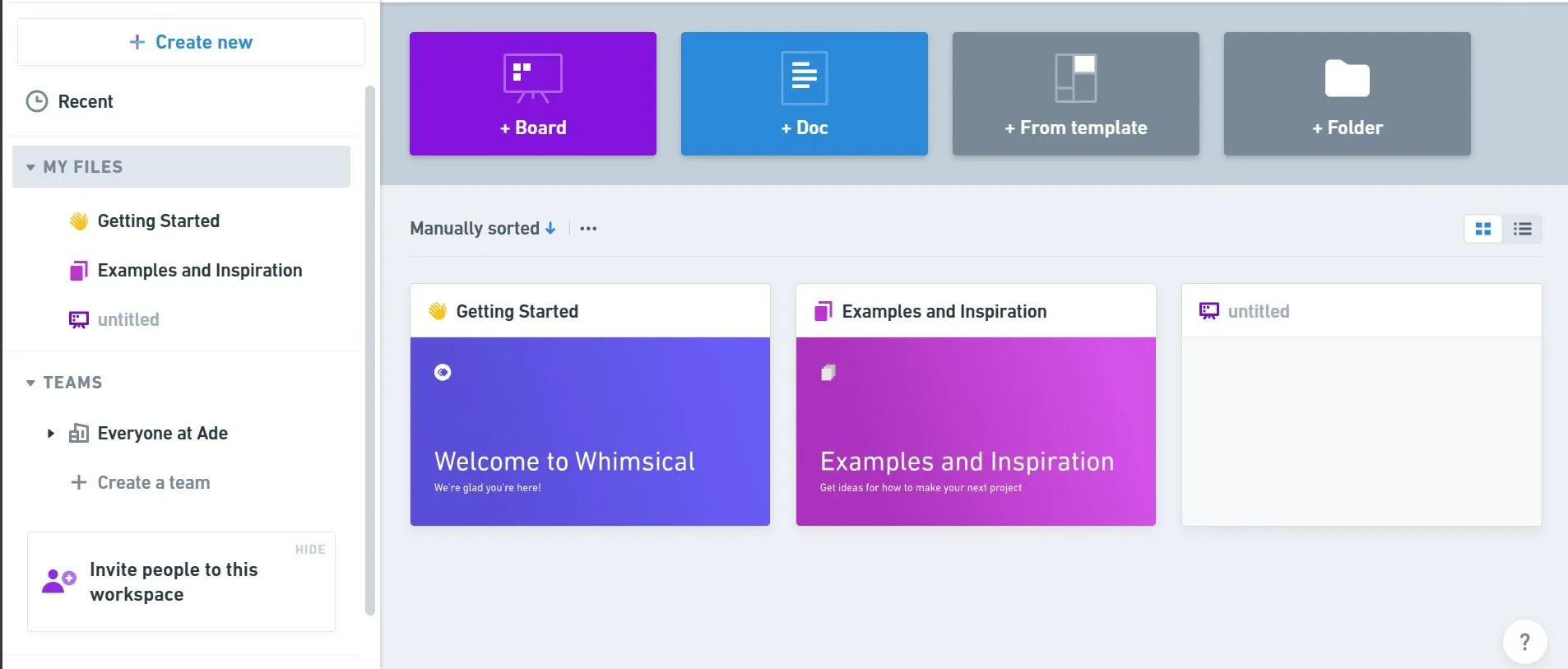Click the waving hand icon on Getting Started card
The height and width of the screenshot is (669, 1568).
pos(438,311)
